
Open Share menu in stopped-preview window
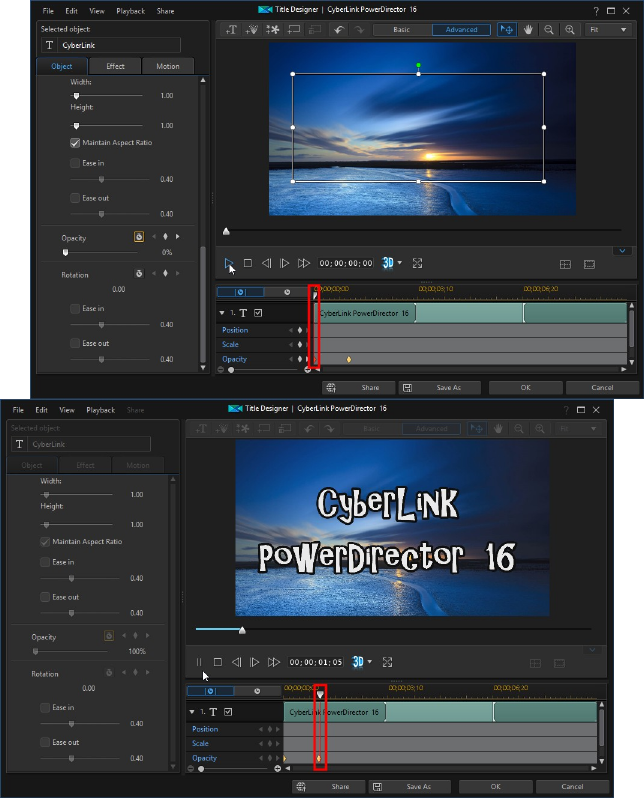coord(165,11)
